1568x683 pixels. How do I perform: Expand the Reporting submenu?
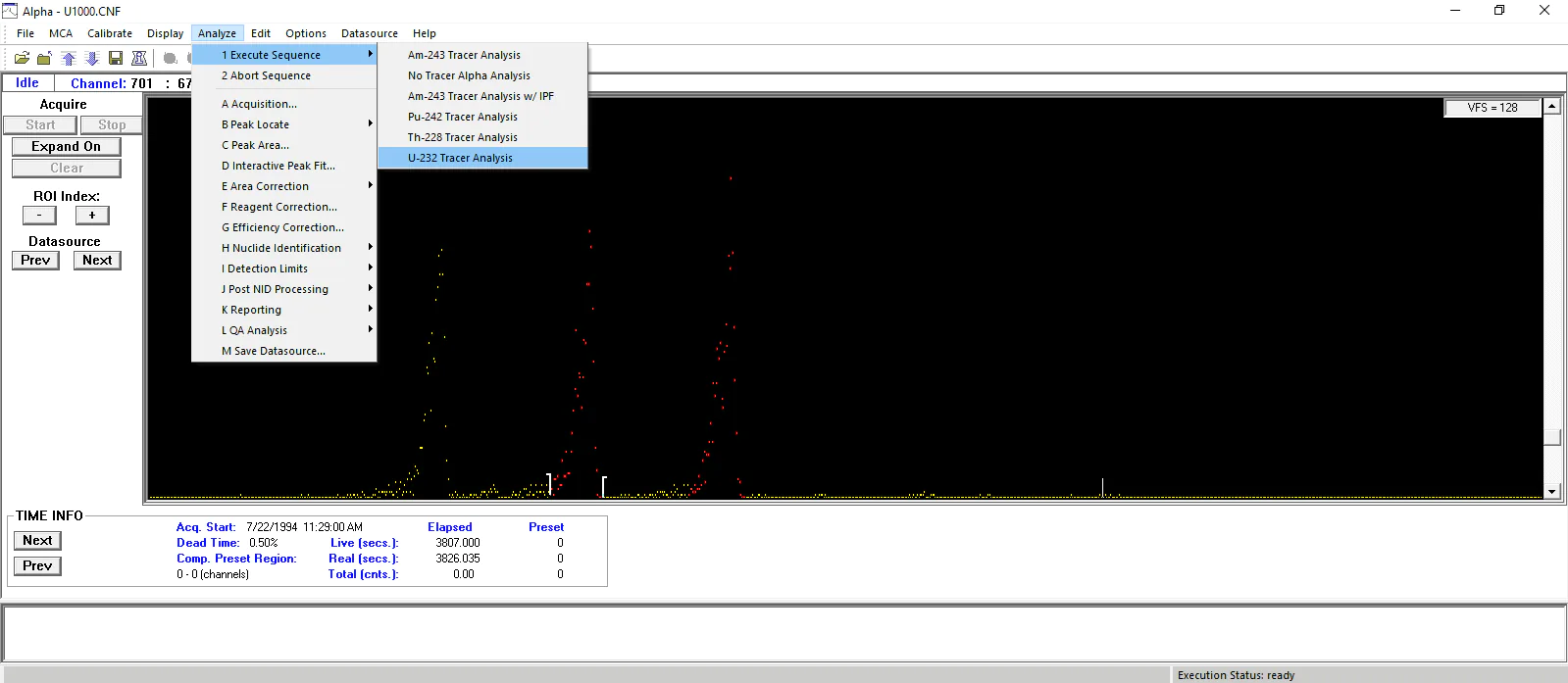(284, 310)
